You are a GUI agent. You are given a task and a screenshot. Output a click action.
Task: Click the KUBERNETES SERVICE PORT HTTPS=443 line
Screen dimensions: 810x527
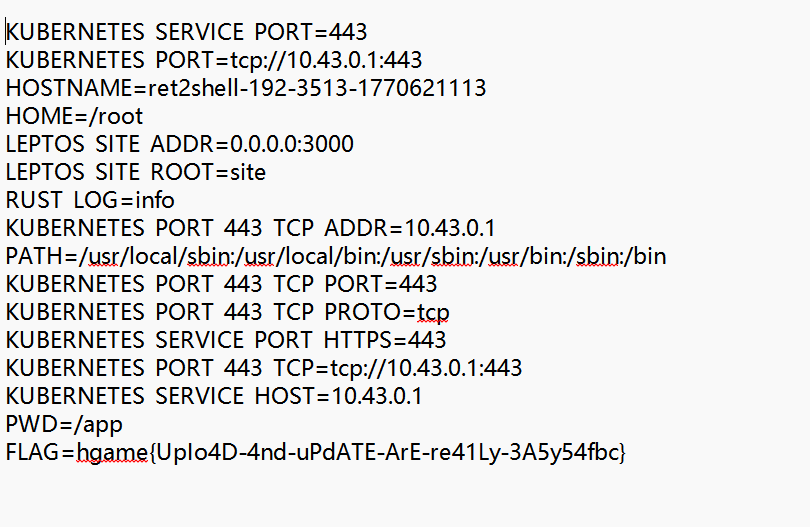226,340
